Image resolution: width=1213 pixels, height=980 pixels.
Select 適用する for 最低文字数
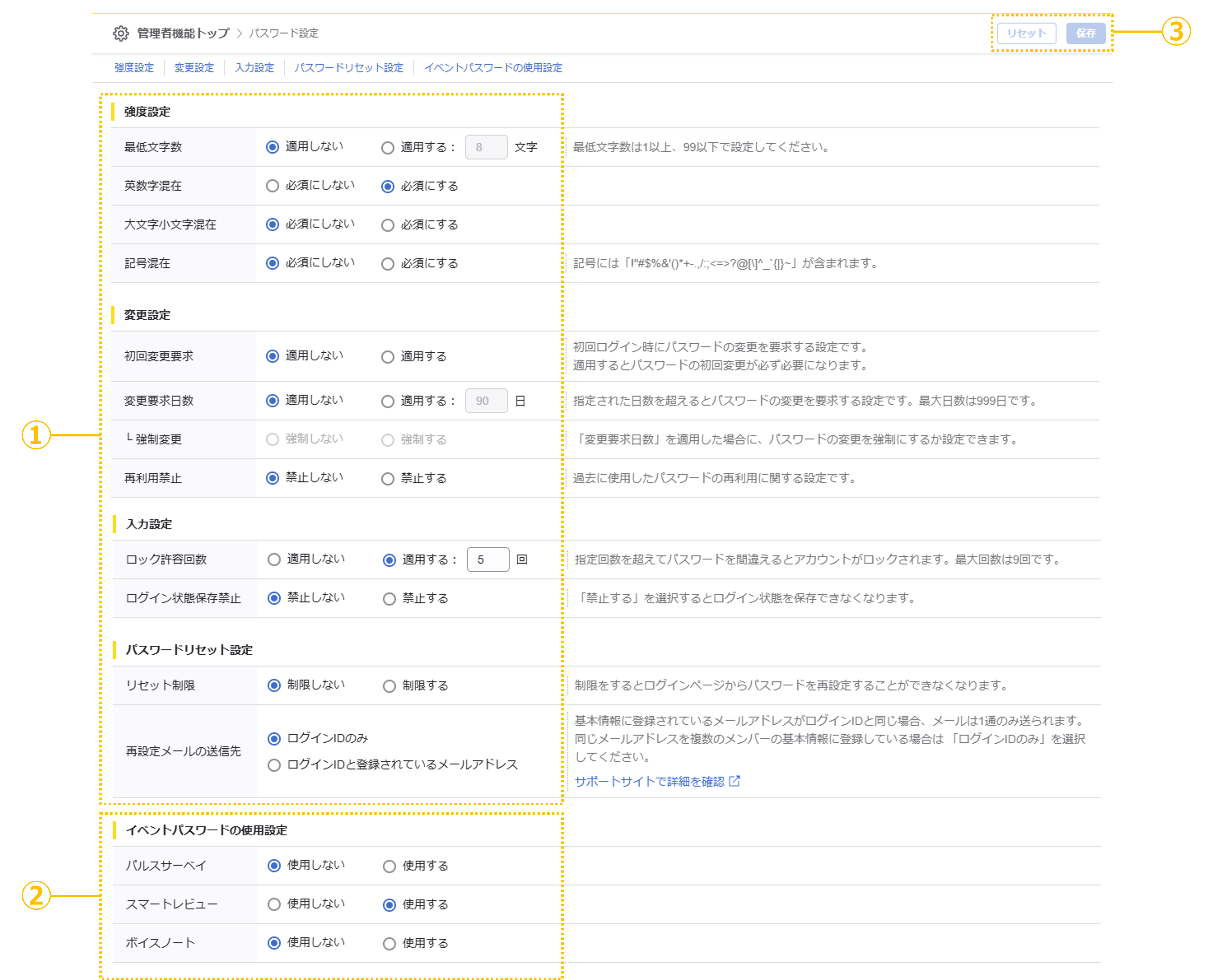pos(388,147)
